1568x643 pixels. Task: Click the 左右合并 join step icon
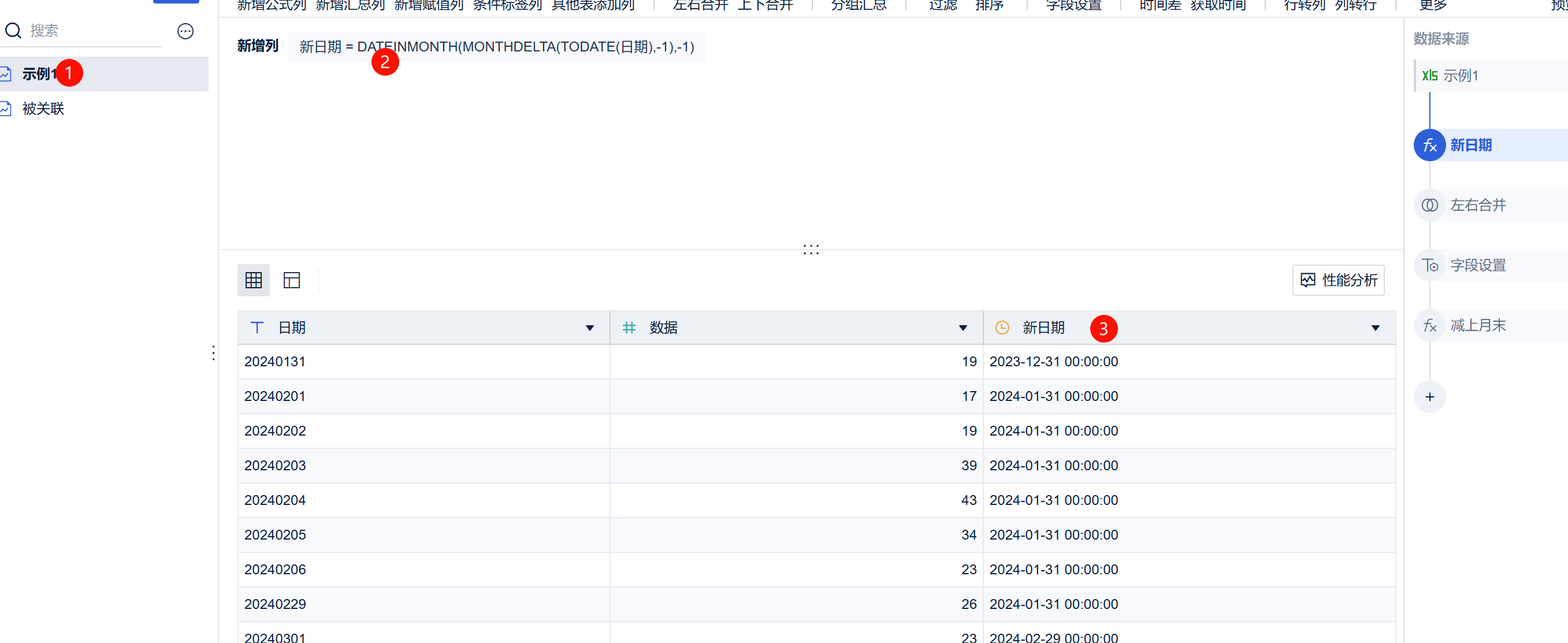1429,205
